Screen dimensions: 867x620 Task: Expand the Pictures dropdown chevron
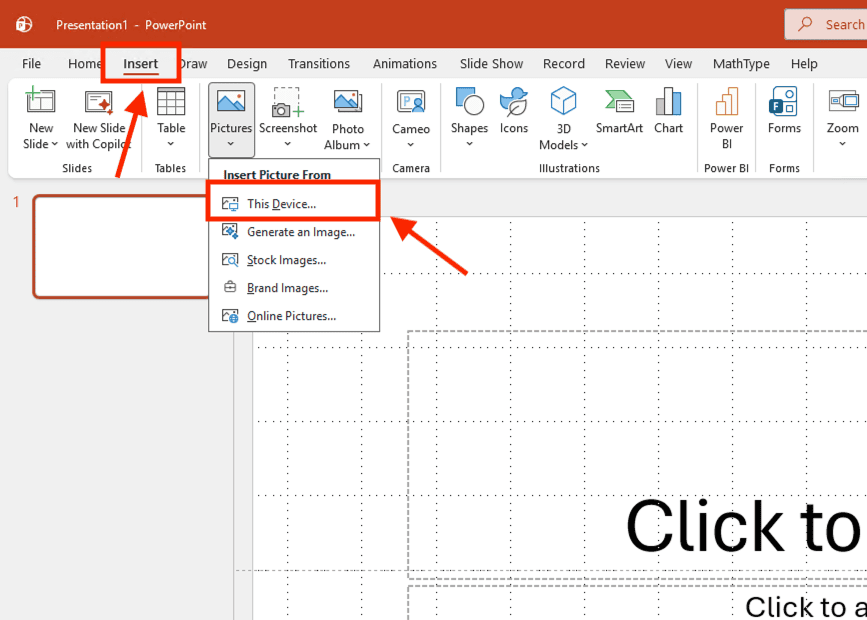point(231,144)
